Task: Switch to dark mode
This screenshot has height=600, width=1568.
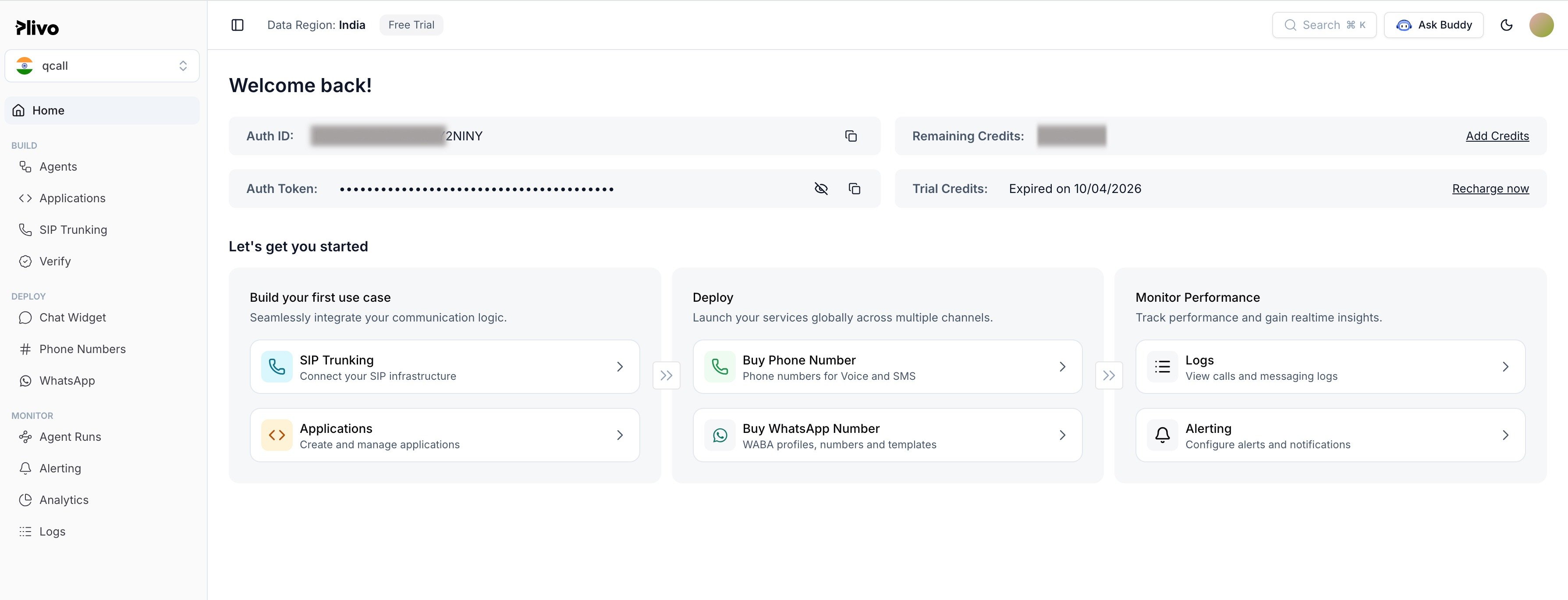Action: pyautogui.click(x=1507, y=25)
